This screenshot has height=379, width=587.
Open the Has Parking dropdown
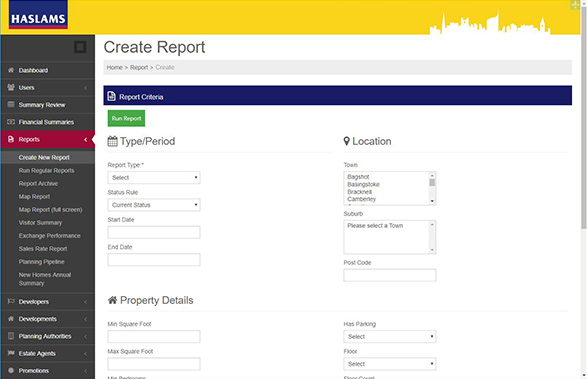tap(390, 336)
